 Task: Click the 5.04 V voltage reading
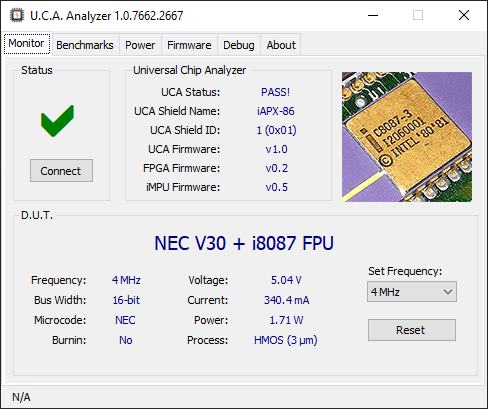click(x=286, y=280)
